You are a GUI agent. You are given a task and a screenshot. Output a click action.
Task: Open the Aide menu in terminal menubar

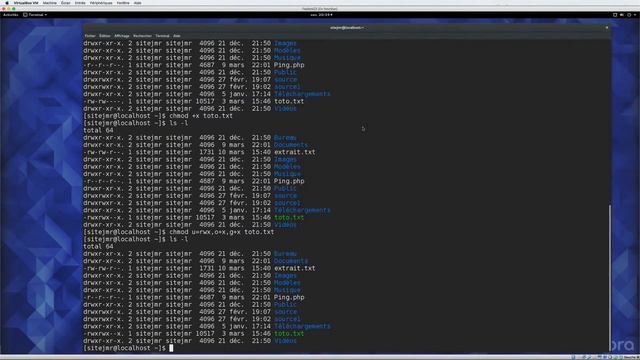[x=177, y=36]
